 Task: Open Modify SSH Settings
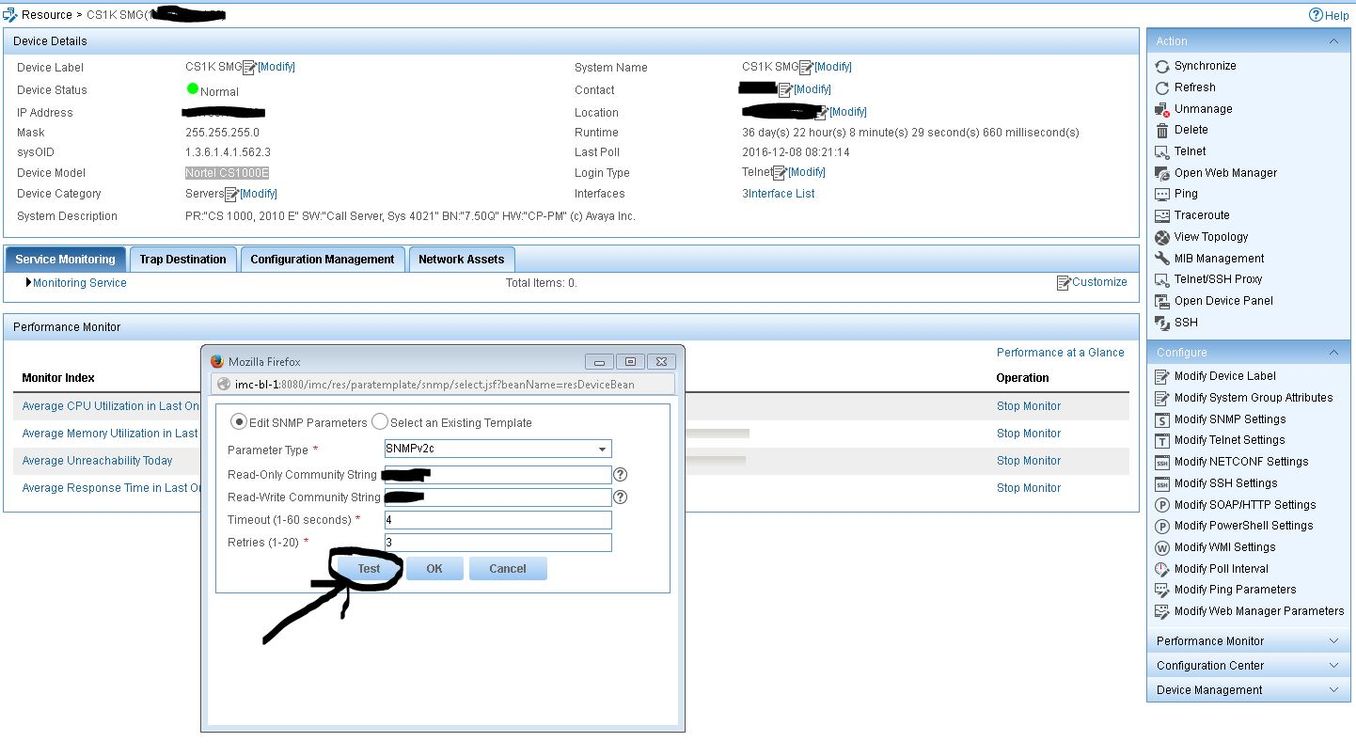coord(1226,483)
